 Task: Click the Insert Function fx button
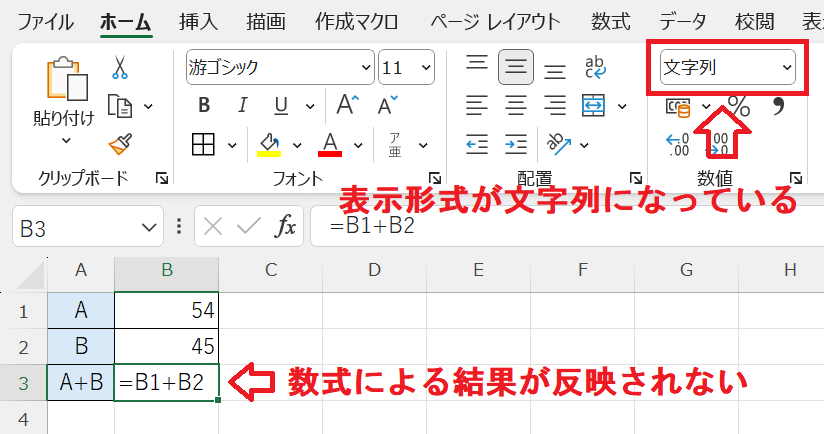tap(285, 227)
